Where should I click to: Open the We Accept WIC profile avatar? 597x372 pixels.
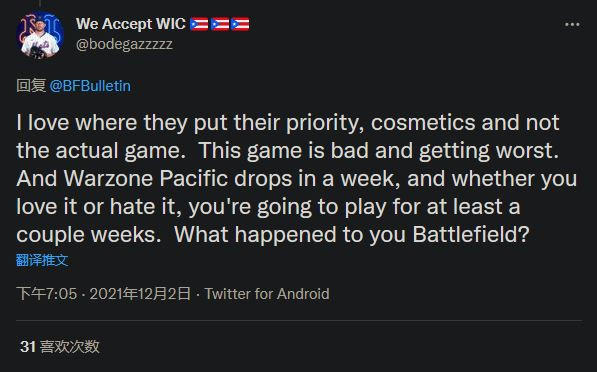coord(40,35)
